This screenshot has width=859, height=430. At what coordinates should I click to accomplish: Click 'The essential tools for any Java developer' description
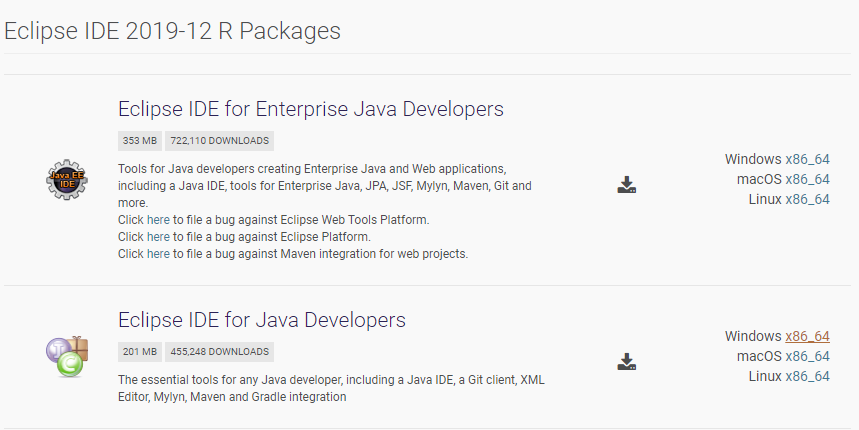tap(331, 388)
